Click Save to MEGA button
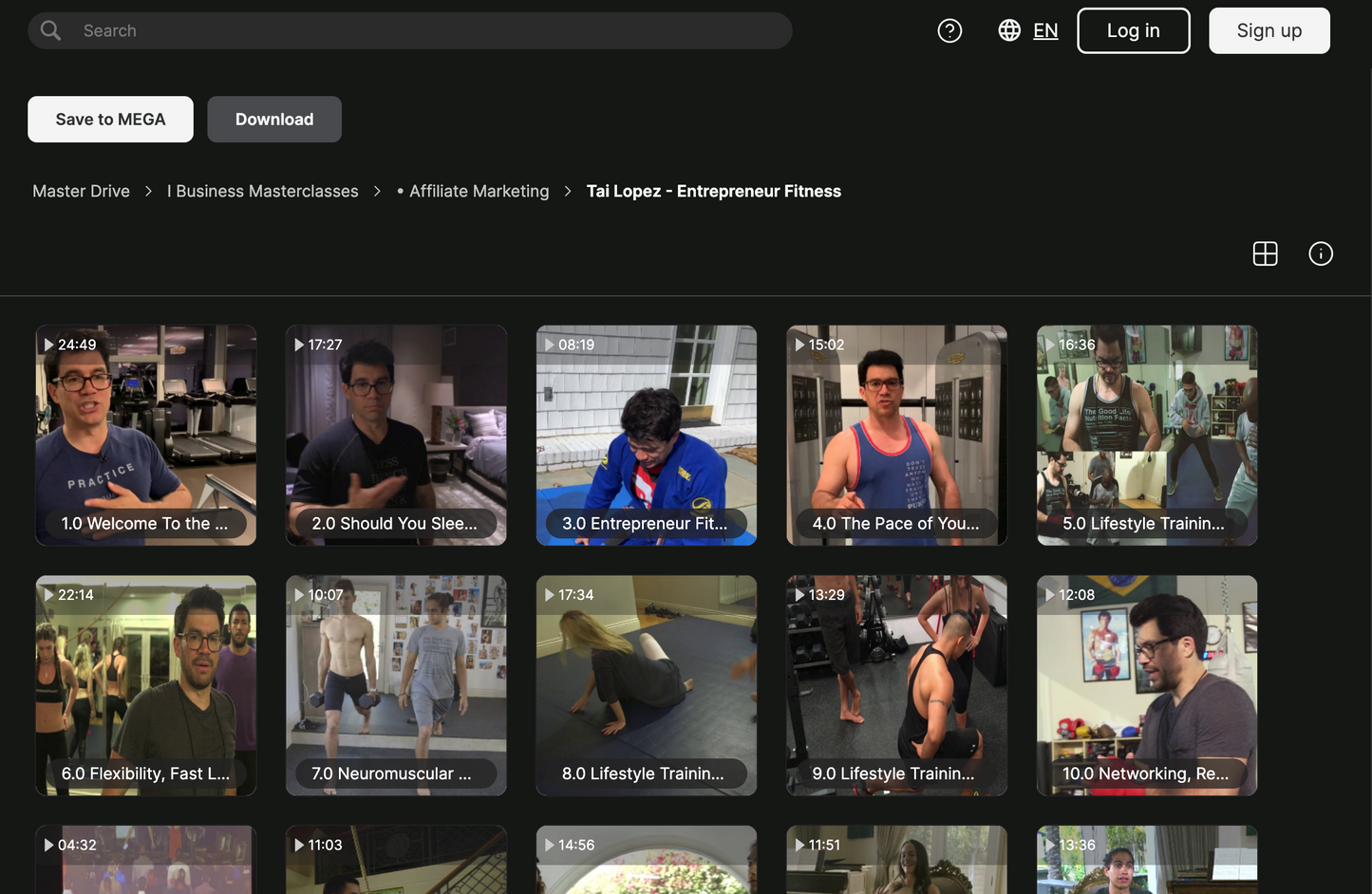 [x=110, y=120]
